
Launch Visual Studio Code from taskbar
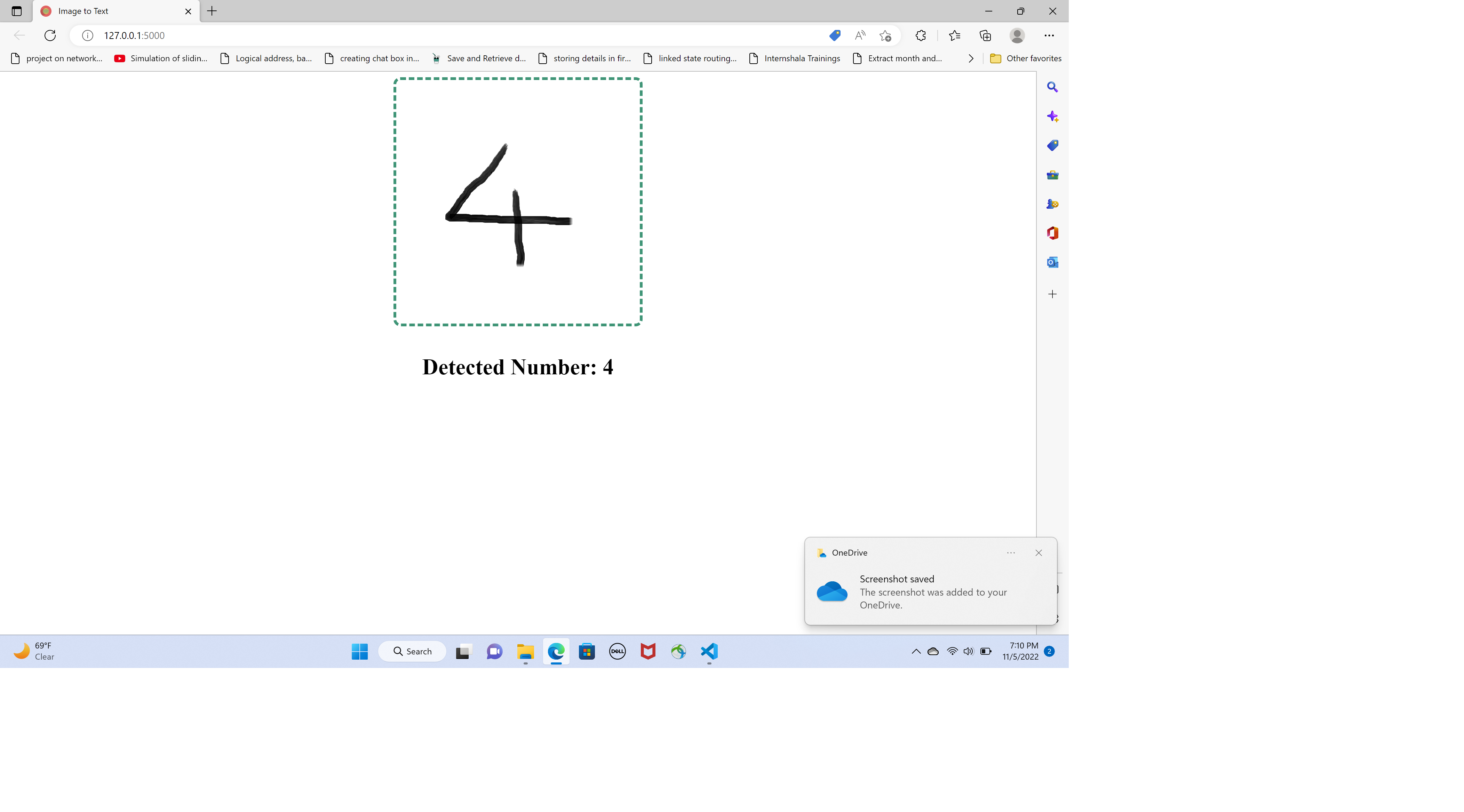[x=709, y=651]
